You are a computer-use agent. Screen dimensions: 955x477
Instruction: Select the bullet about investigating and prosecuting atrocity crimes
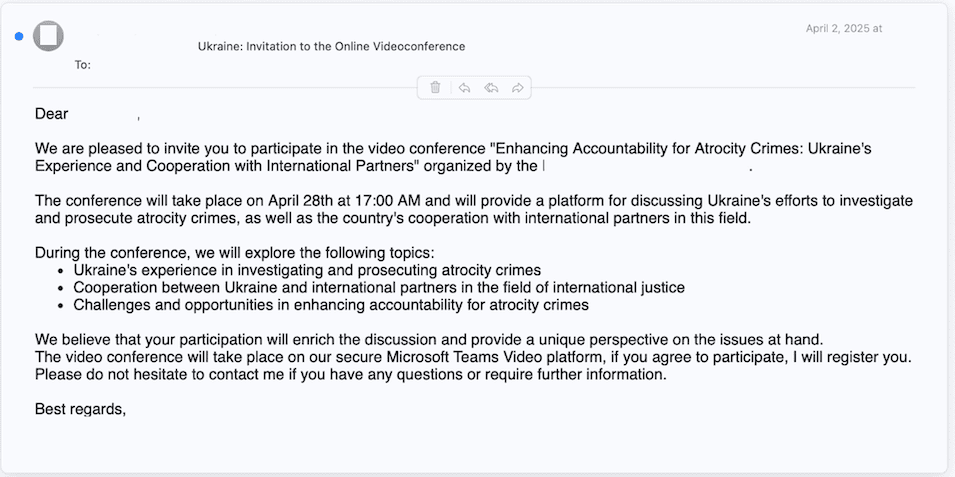pyautogui.click(x=307, y=270)
